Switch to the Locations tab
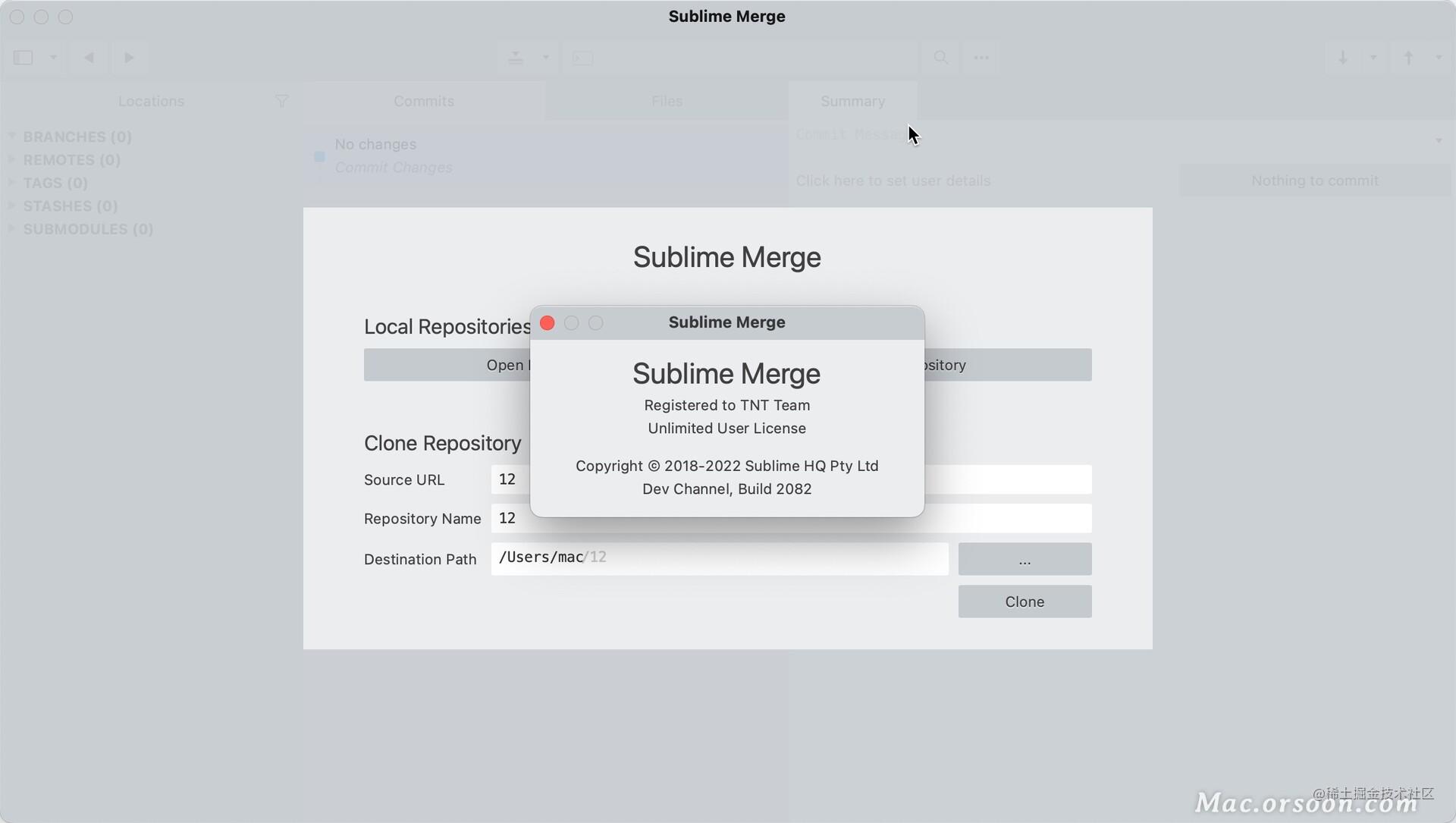 click(151, 101)
